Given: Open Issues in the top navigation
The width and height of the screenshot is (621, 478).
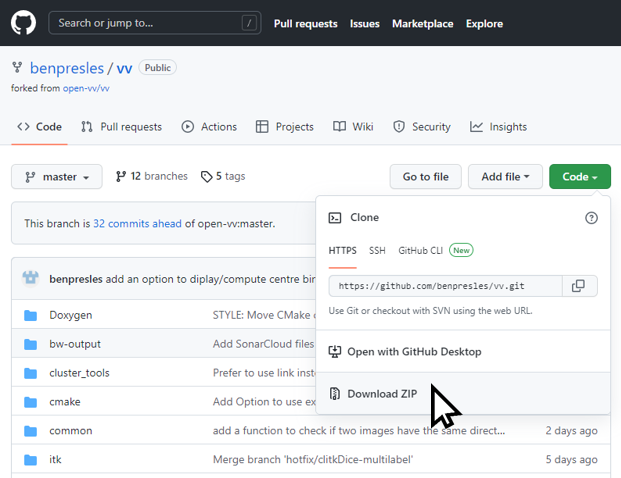Looking at the screenshot, I should coord(364,24).
